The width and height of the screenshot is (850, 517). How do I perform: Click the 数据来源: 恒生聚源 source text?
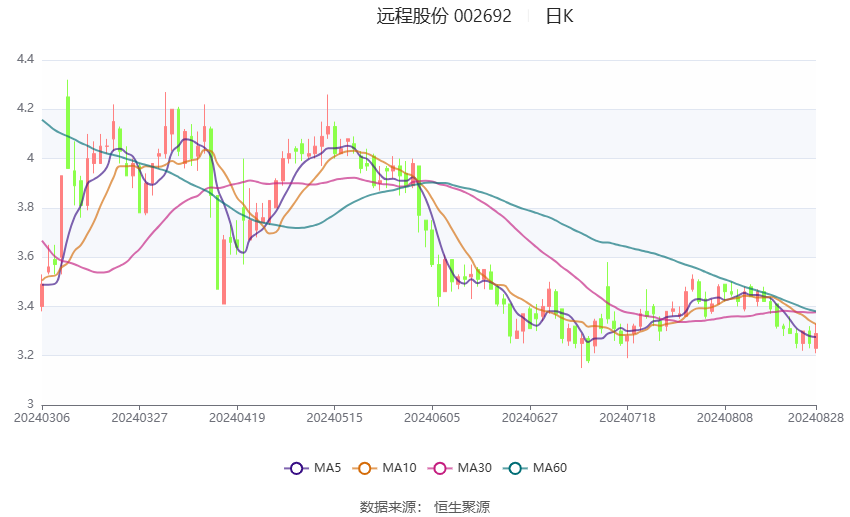(x=424, y=507)
